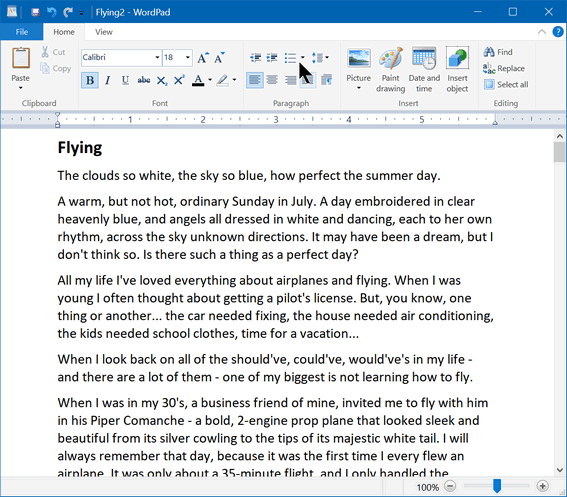Zoom out with the minus button
The height and width of the screenshot is (497, 567).
click(450, 486)
